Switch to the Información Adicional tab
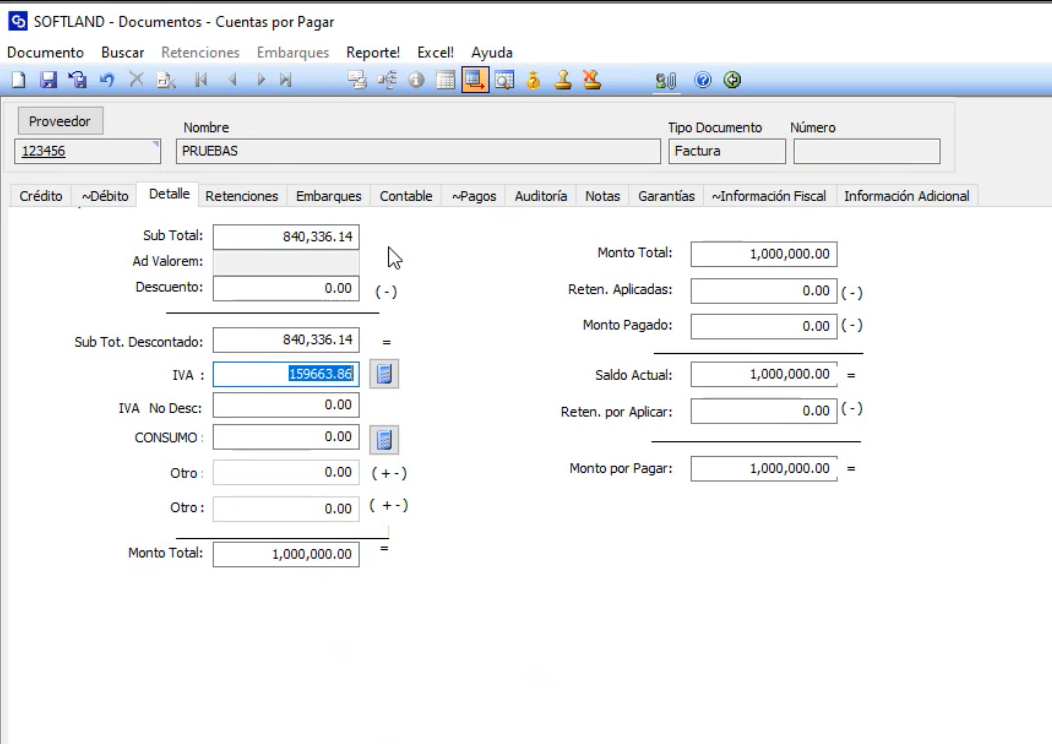The height and width of the screenshot is (744, 1052). [906, 196]
